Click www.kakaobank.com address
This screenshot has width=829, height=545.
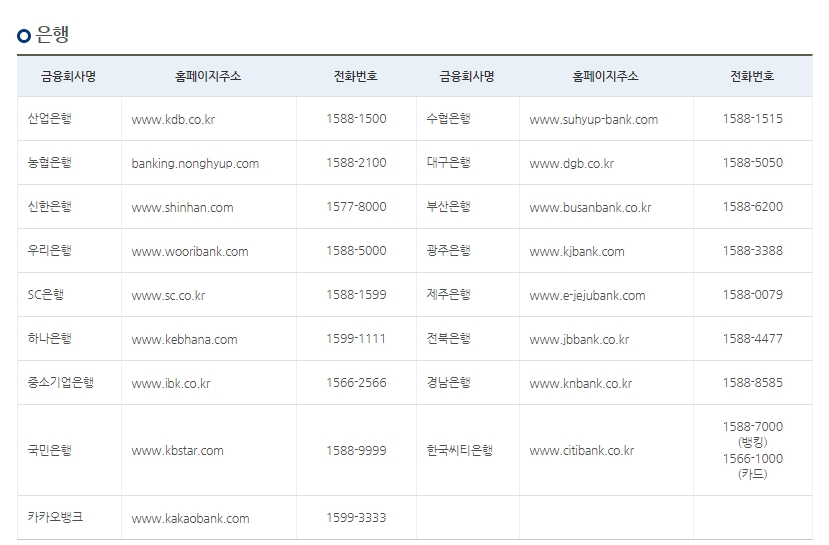coord(190,519)
